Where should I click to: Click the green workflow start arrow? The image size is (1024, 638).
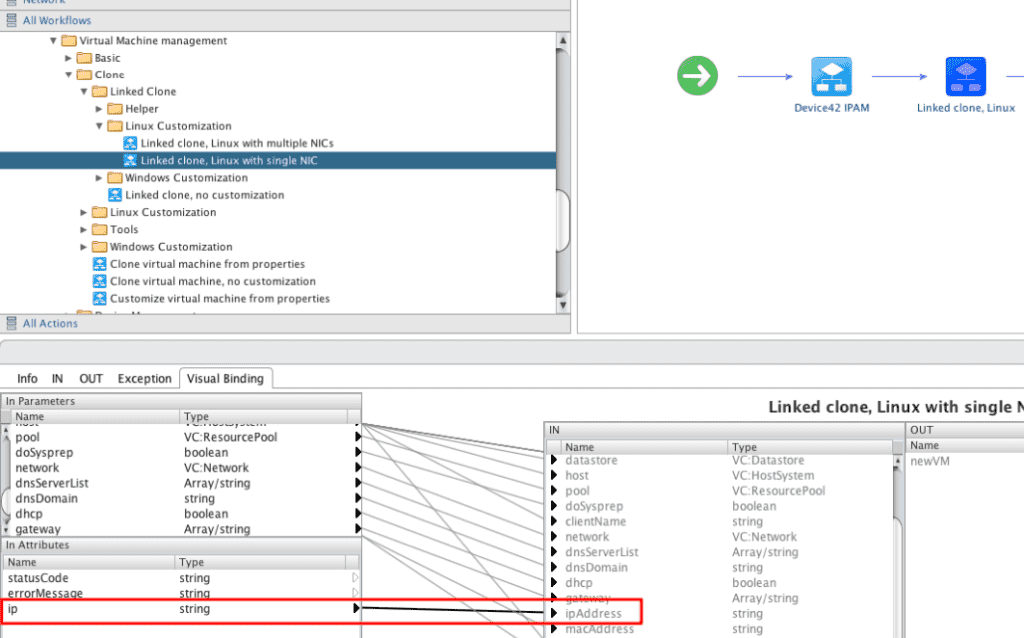point(697,75)
